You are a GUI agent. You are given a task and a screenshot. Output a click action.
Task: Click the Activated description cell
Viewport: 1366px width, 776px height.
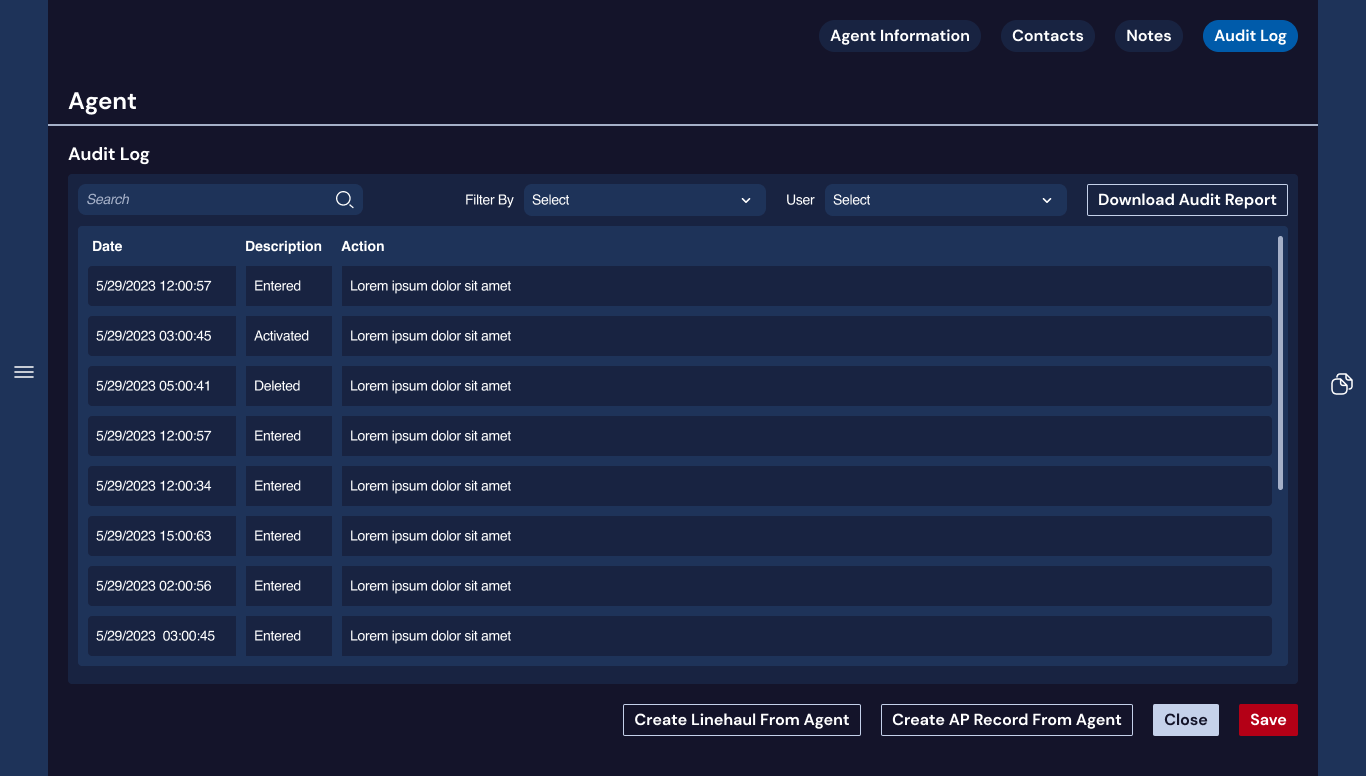[x=289, y=336]
